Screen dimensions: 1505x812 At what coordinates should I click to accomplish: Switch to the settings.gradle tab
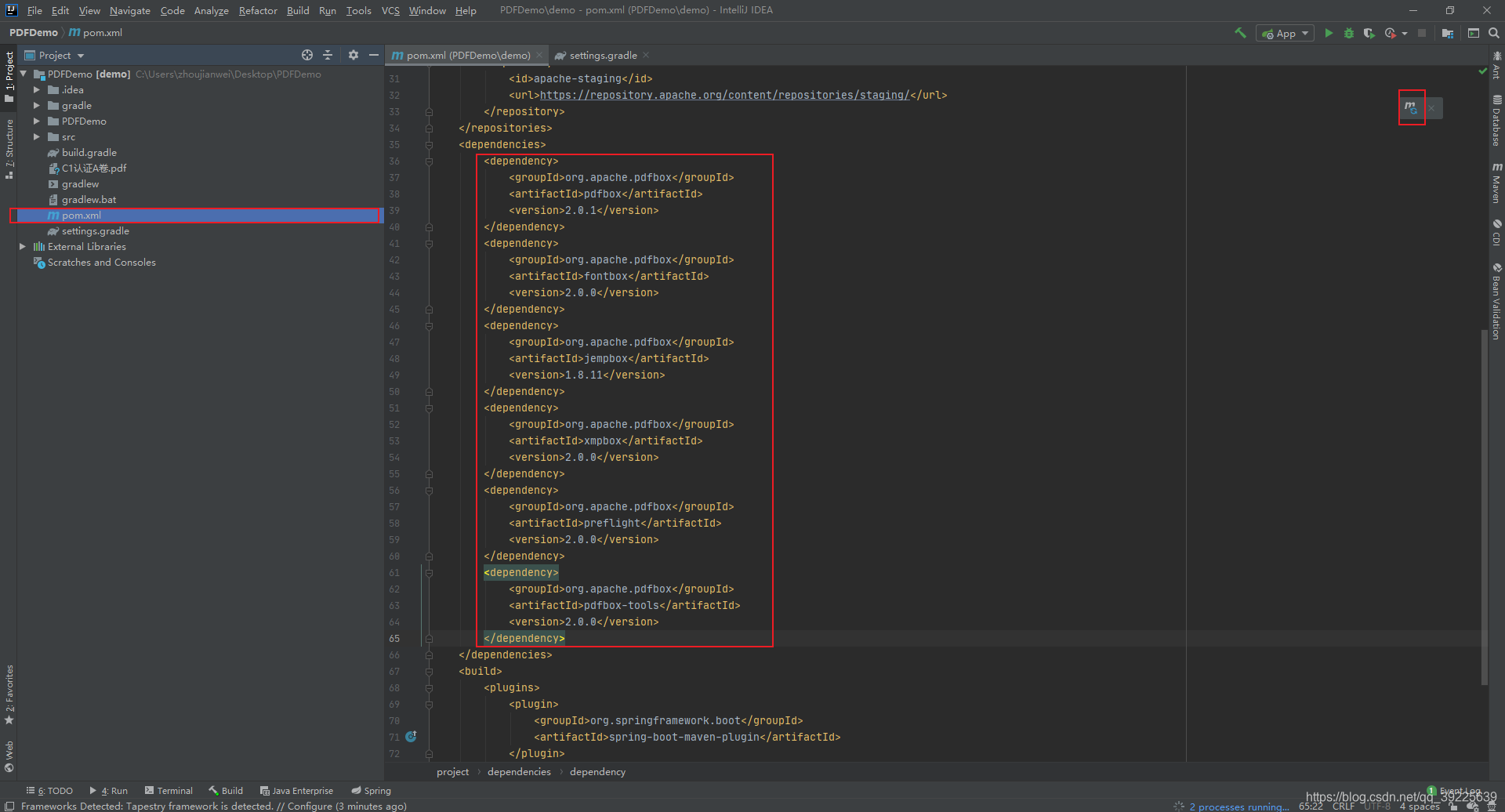tap(602, 55)
